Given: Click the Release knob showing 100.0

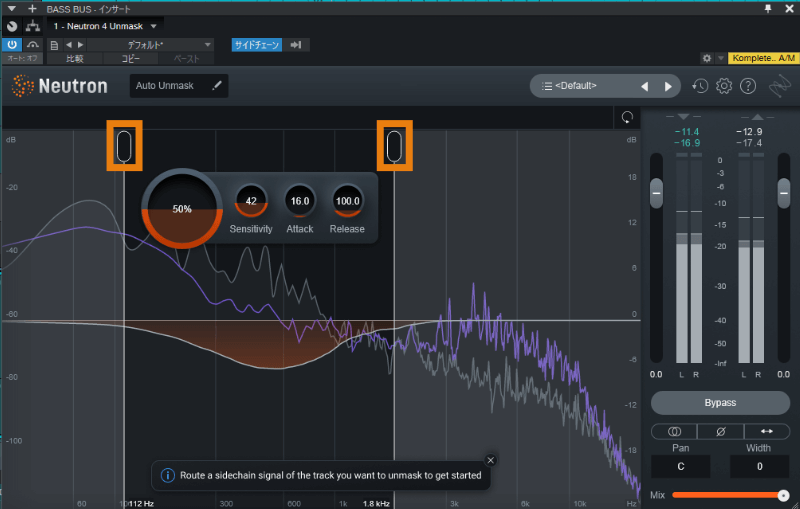Looking at the screenshot, I should [x=347, y=201].
